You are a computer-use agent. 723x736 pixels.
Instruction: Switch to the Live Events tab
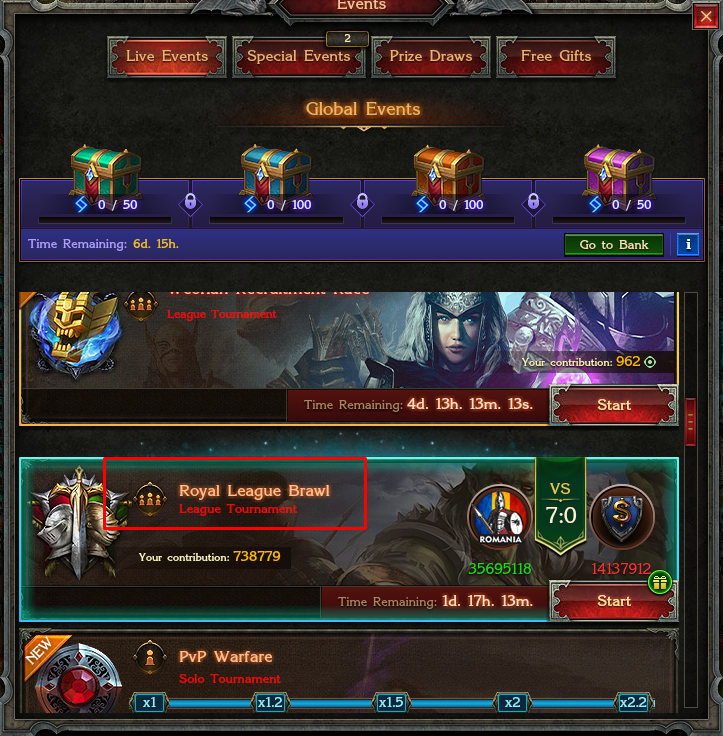[x=167, y=57]
